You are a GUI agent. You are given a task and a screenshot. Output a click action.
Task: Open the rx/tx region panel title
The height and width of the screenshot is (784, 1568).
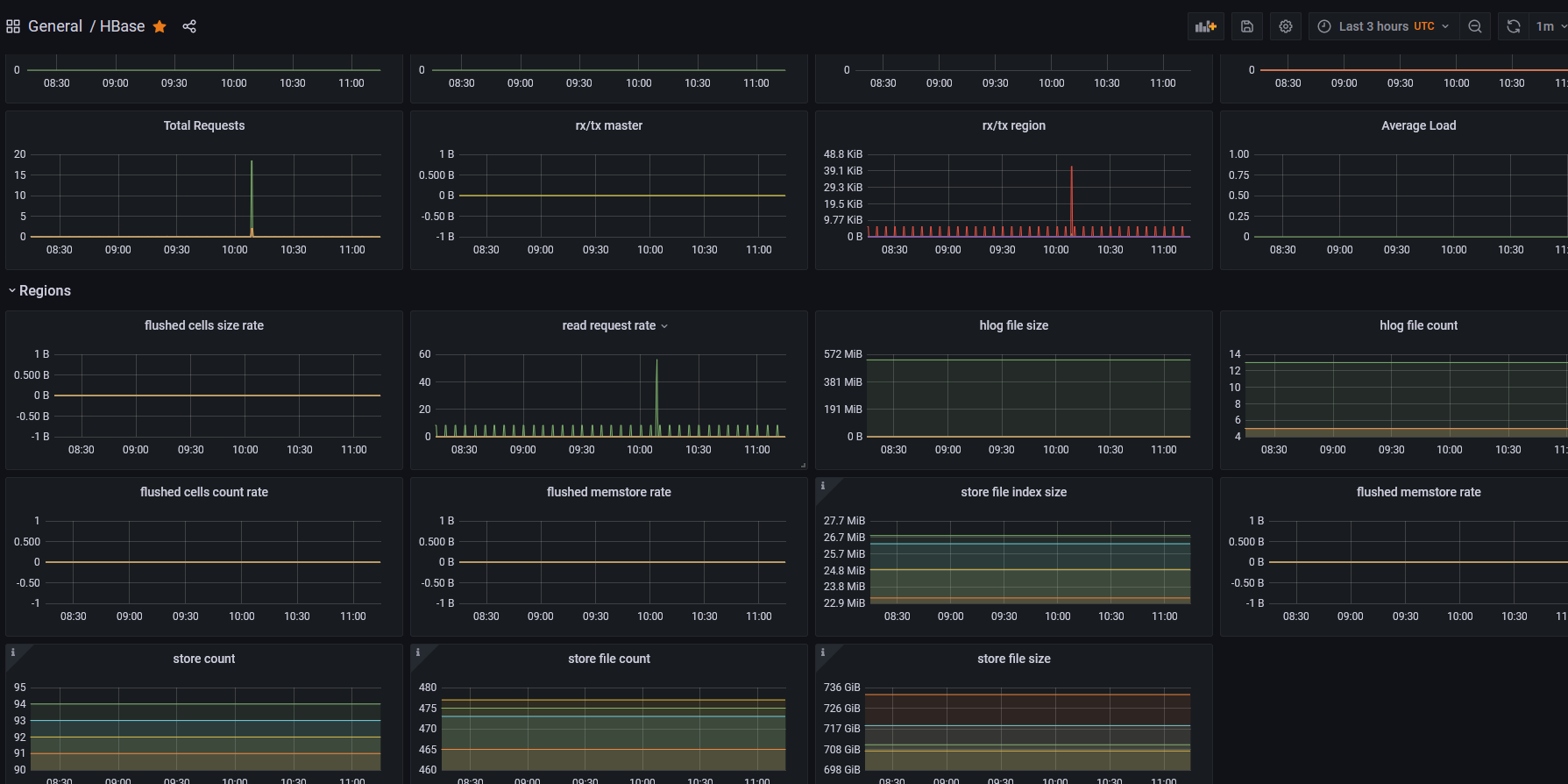click(1014, 125)
